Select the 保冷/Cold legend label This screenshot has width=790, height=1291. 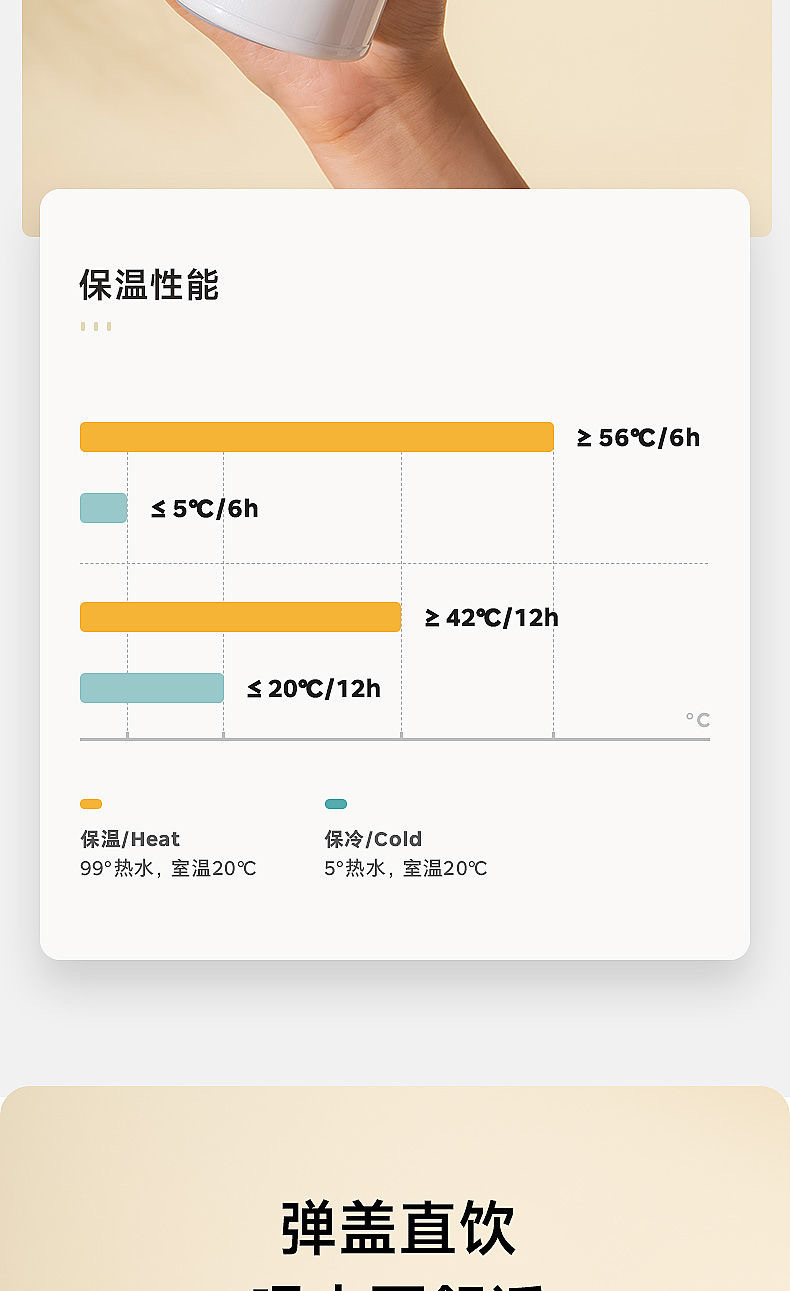pyautogui.click(x=373, y=839)
